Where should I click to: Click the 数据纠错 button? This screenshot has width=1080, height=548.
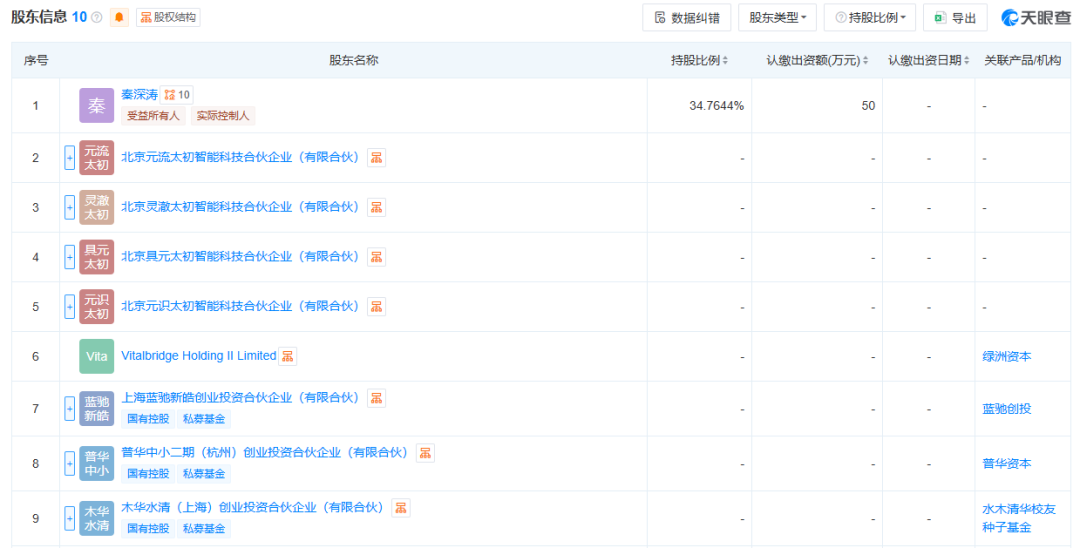click(687, 18)
